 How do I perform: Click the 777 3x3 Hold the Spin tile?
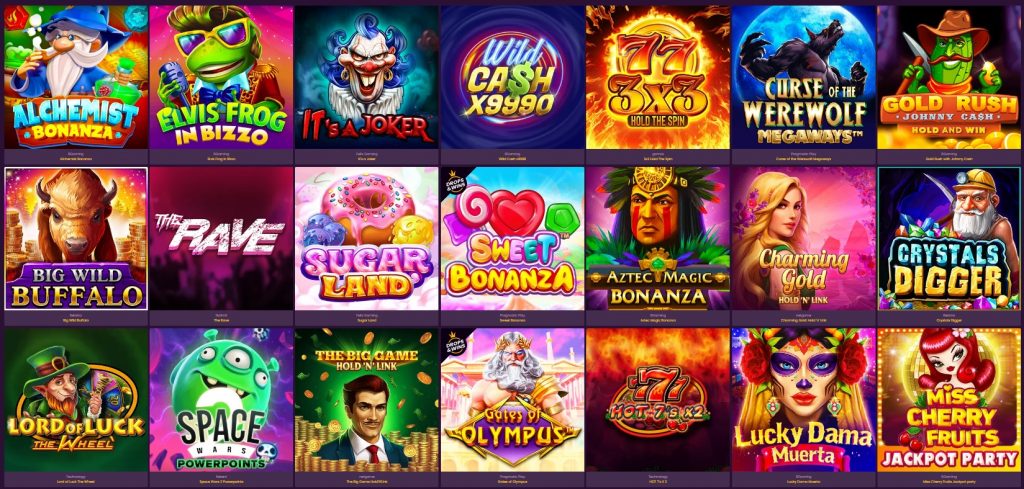point(658,77)
